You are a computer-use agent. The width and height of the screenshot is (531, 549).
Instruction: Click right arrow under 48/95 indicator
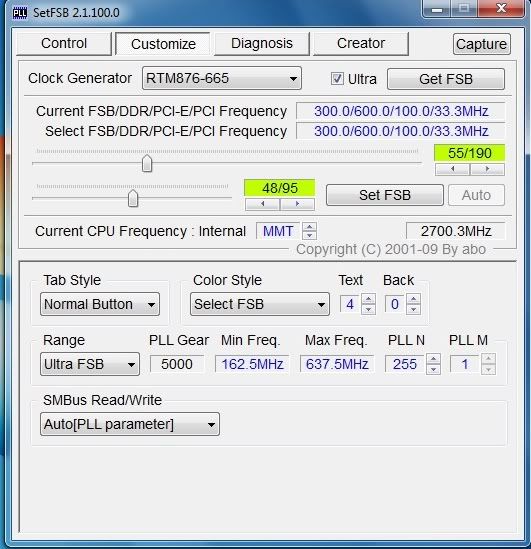point(297,204)
